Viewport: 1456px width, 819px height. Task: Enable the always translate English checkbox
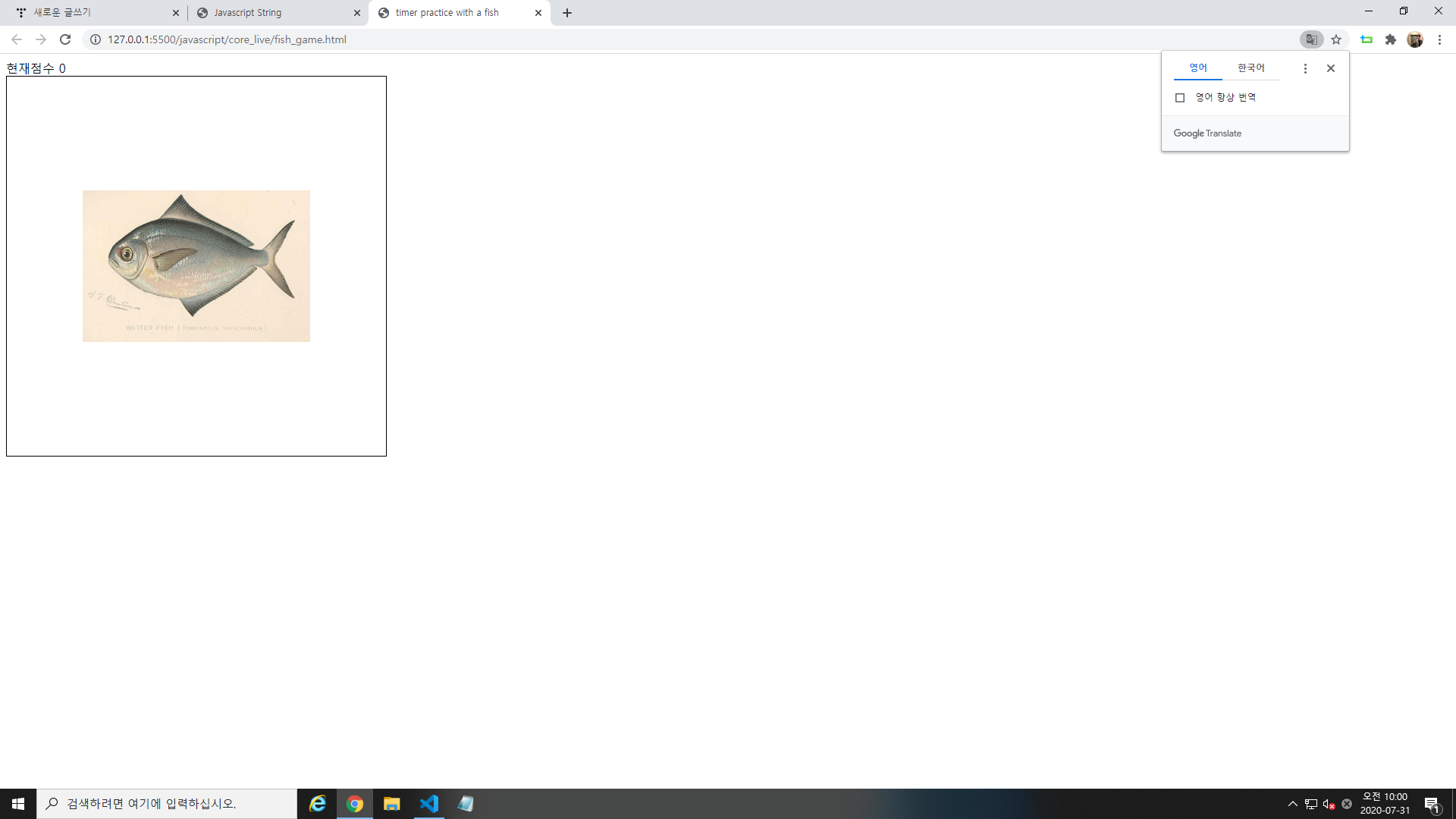pyautogui.click(x=1180, y=98)
